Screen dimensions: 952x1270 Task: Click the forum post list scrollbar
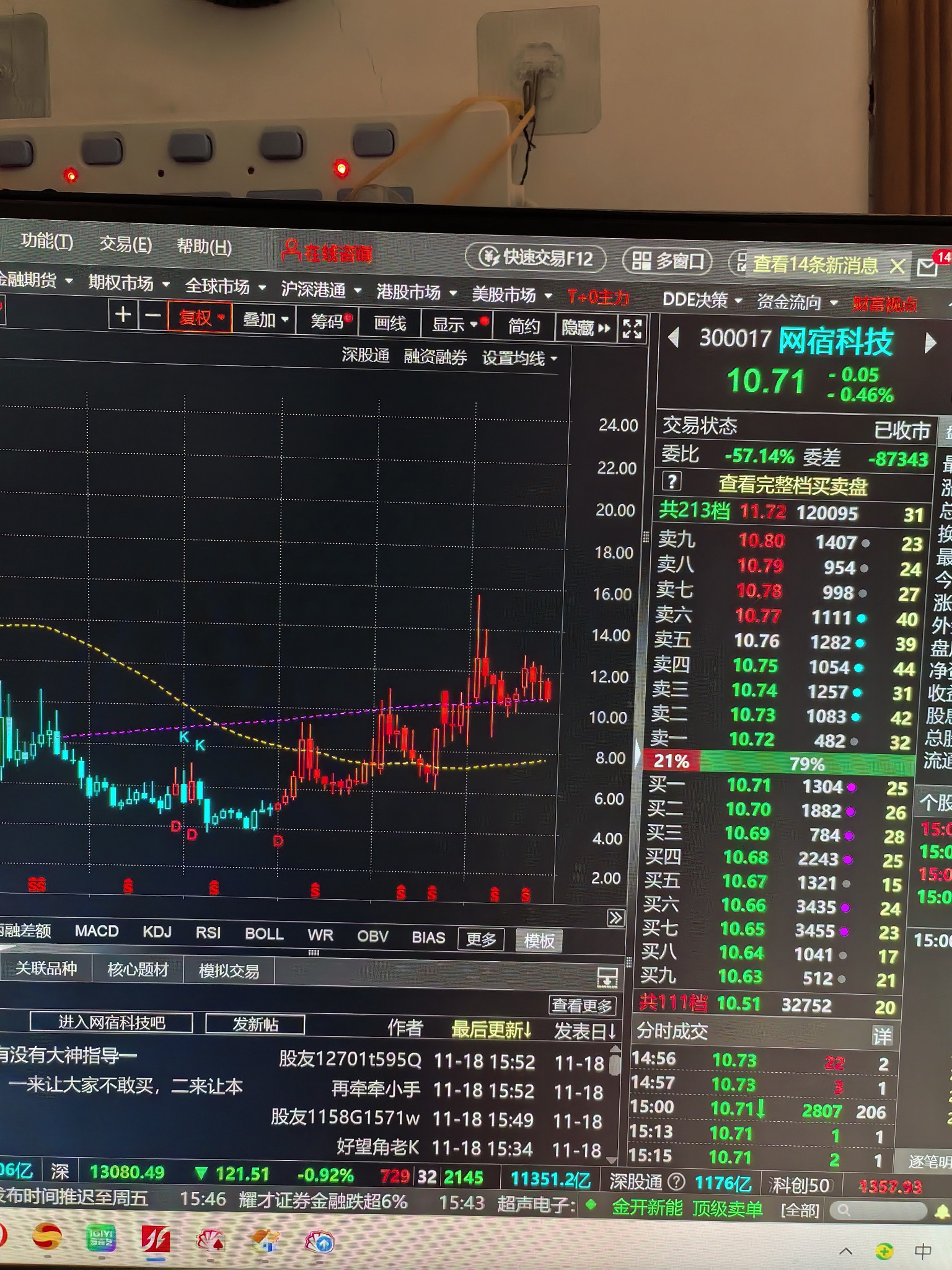614,1105
